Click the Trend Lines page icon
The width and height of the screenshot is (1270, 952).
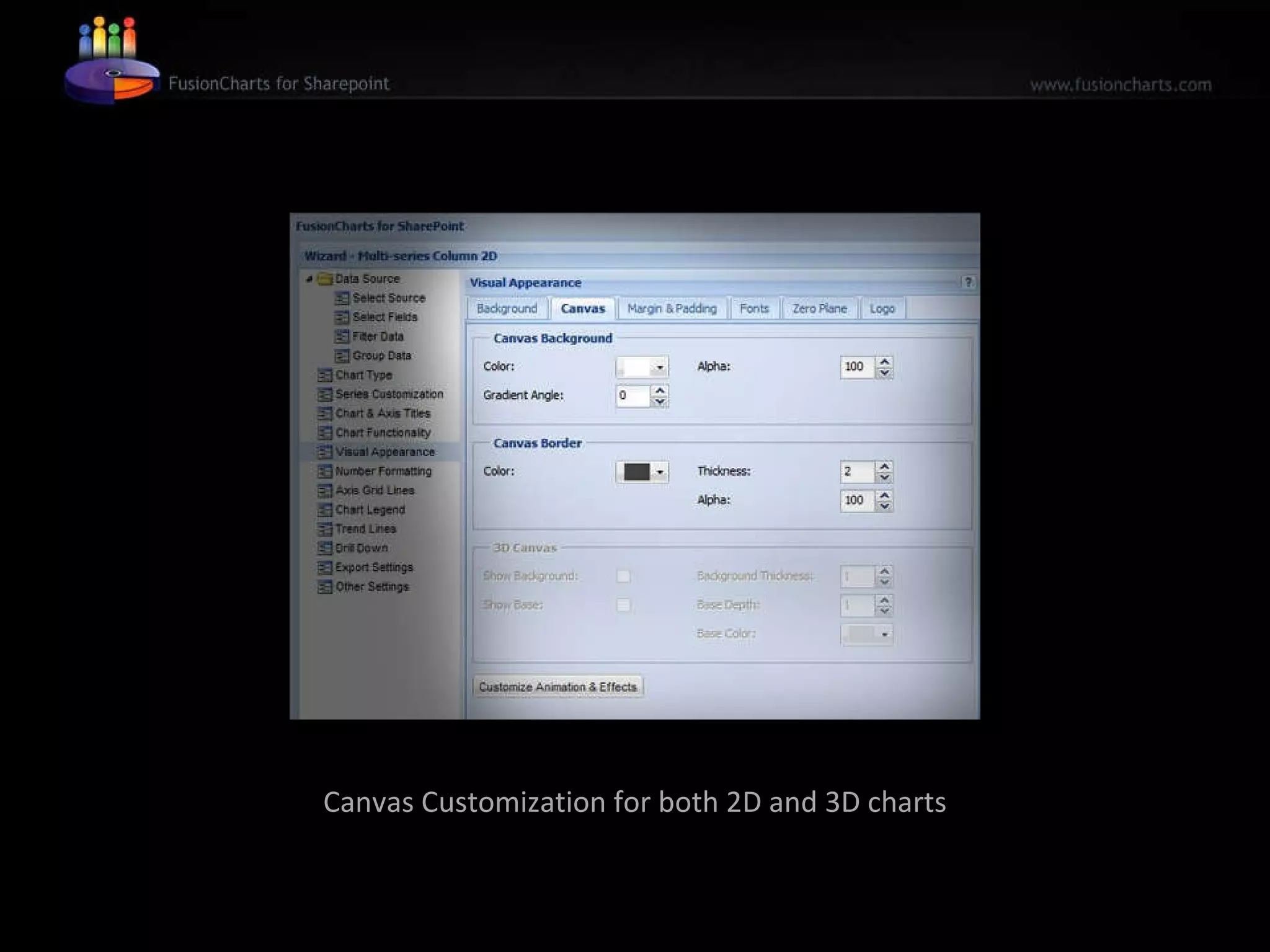click(x=324, y=529)
